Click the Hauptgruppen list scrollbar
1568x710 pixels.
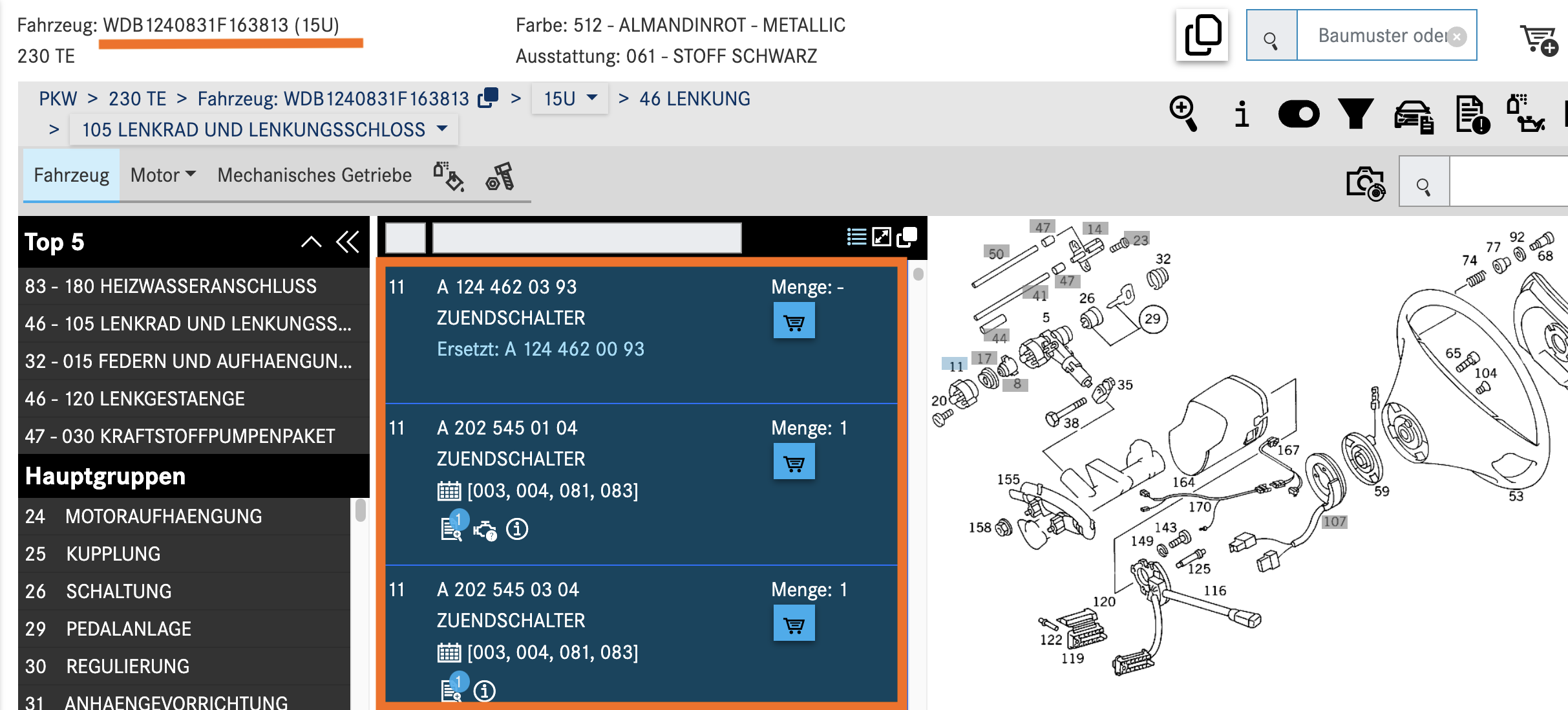[x=361, y=510]
